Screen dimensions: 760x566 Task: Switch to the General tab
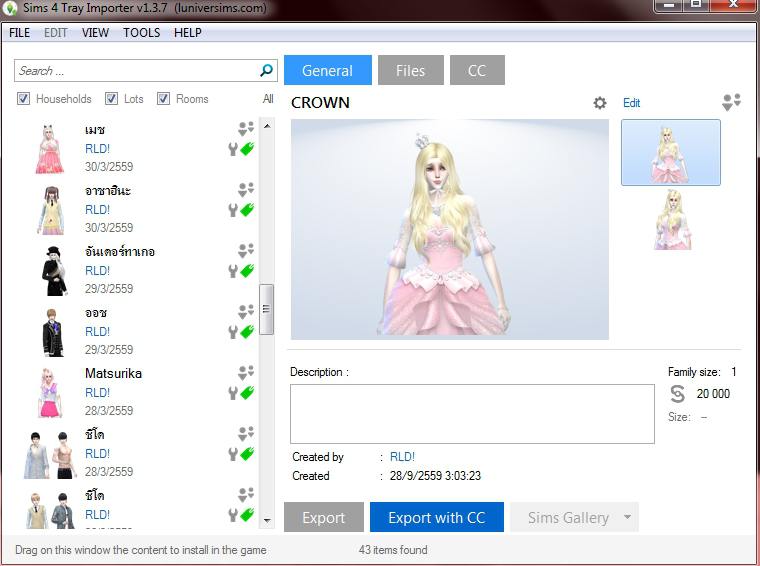coord(328,70)
